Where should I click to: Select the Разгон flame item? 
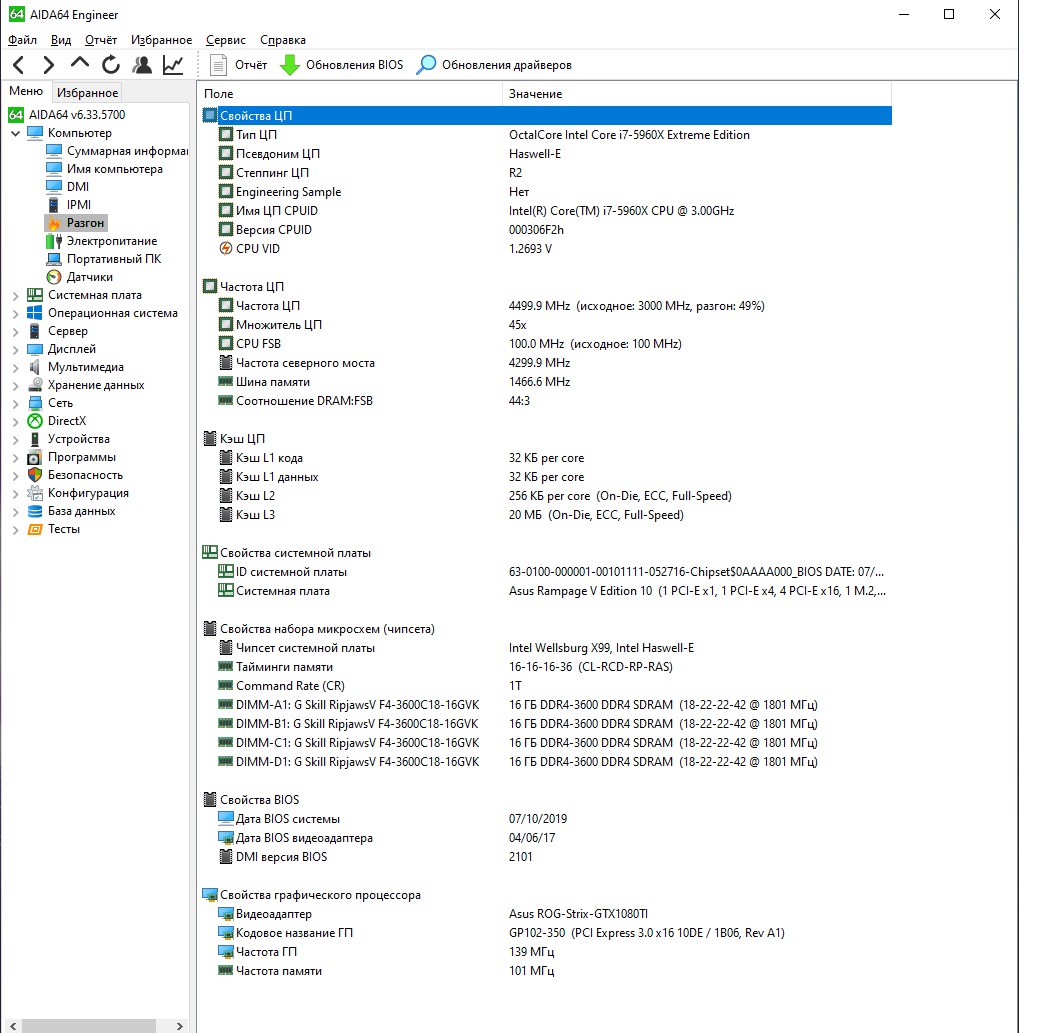(76, 223)
